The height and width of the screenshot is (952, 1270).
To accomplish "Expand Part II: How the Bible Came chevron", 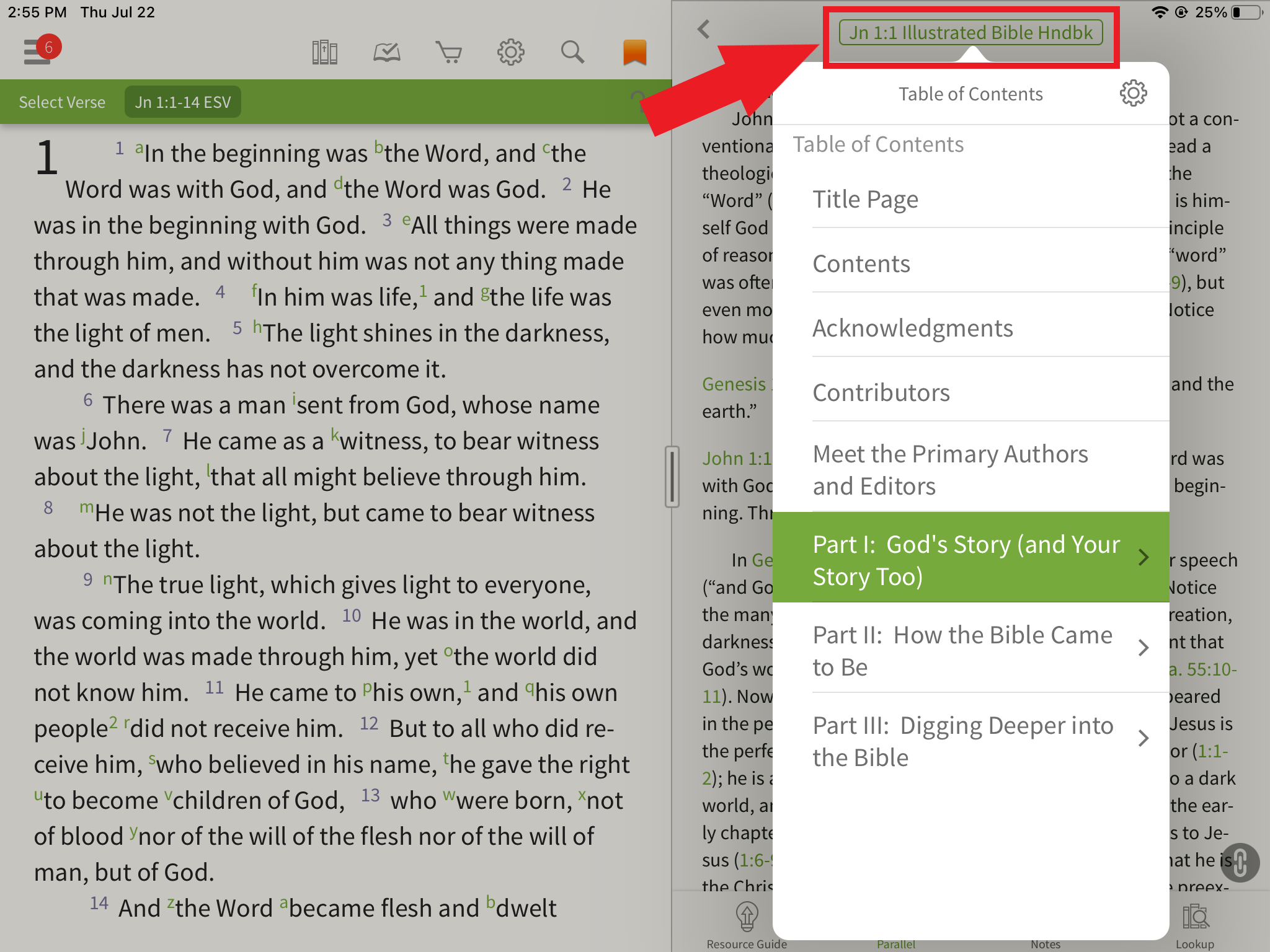I will pos(1144,648).
